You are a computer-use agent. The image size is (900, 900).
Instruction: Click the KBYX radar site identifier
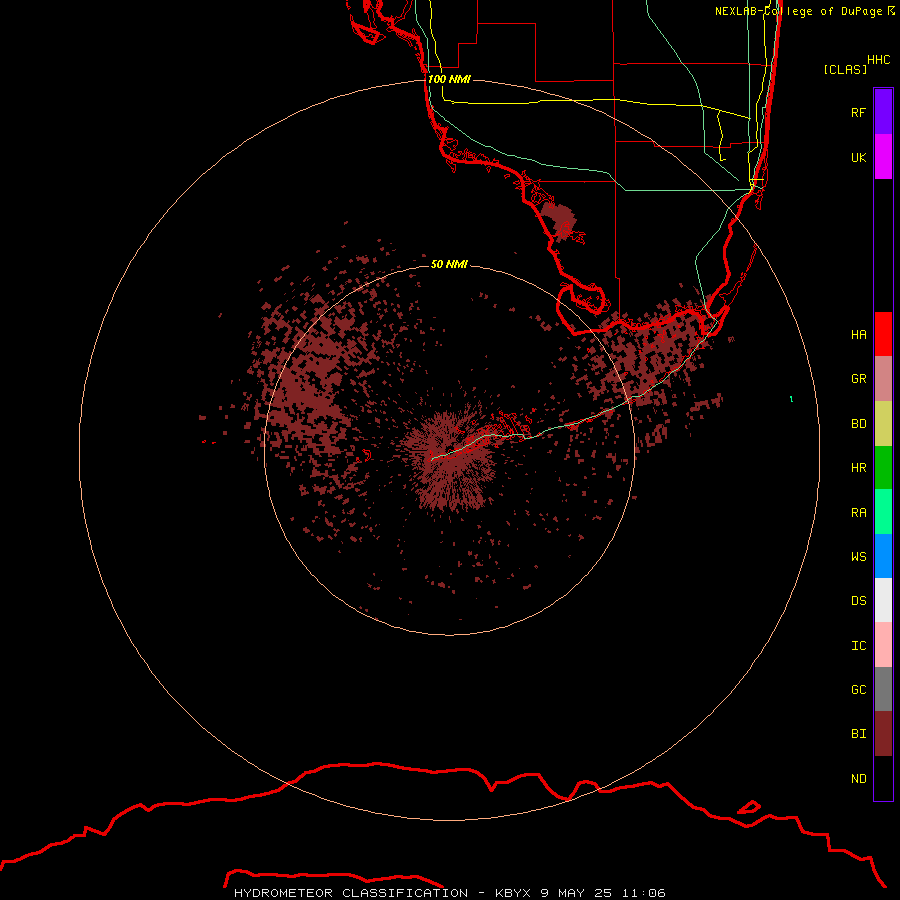point(513,893)
